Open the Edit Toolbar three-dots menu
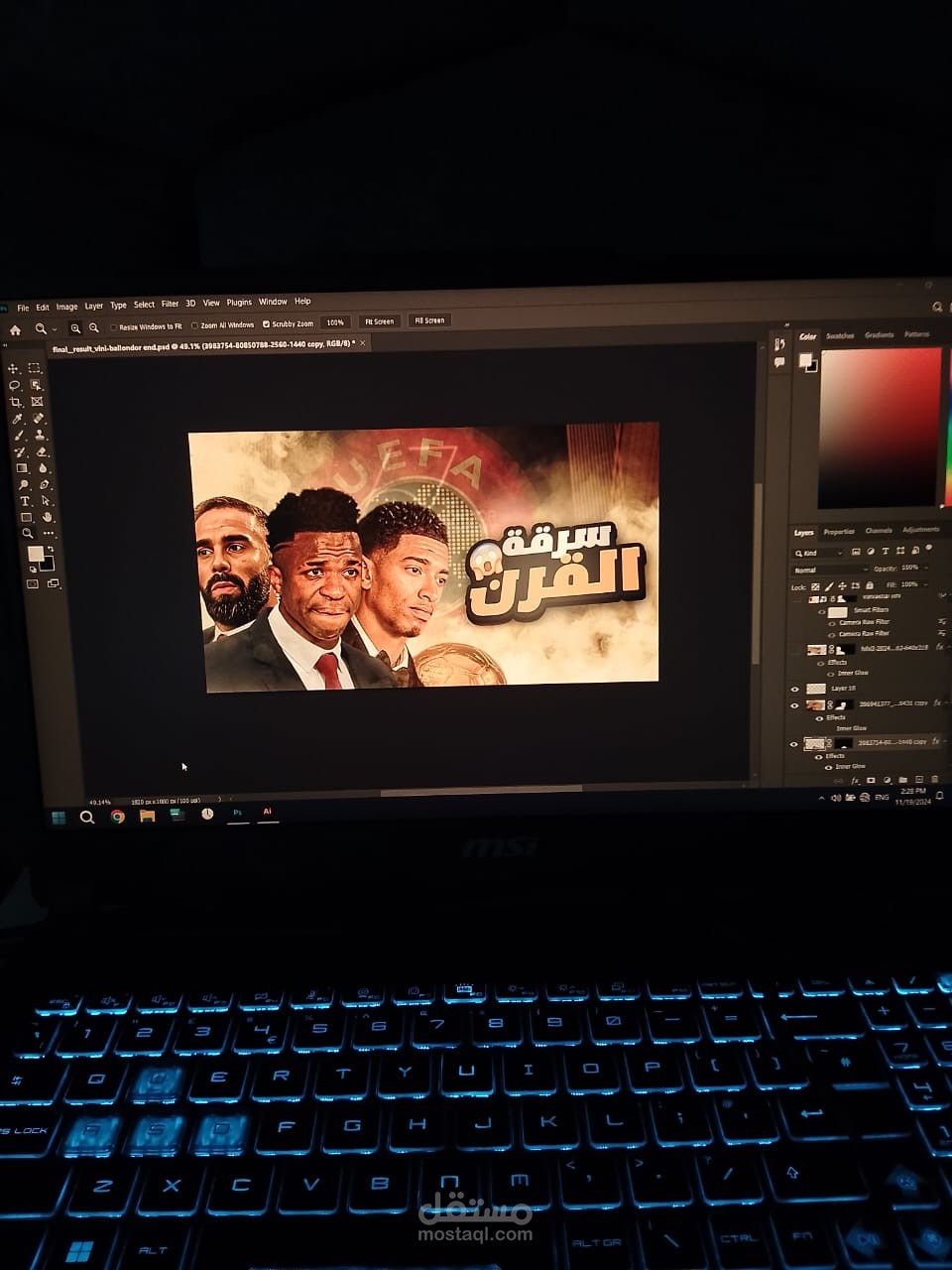This screenshot has height=1270, width=952. pyautogui.click(x=49, y=533)
